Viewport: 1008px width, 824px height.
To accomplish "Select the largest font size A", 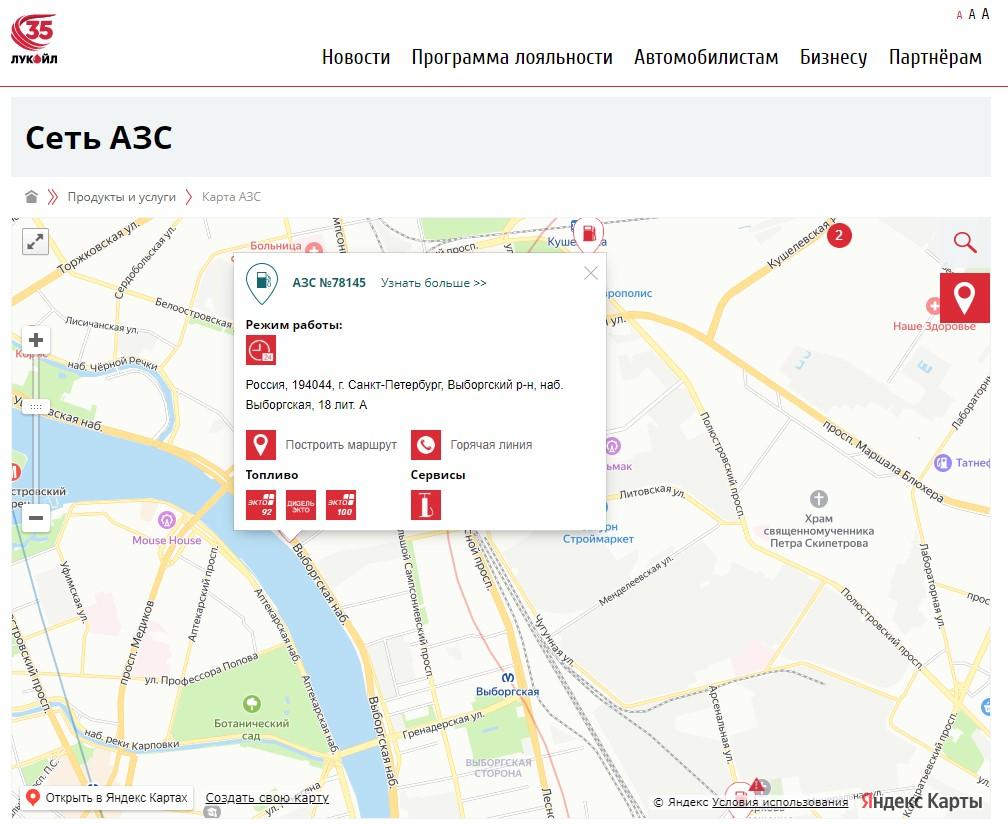I will click(x=985, y=13).
